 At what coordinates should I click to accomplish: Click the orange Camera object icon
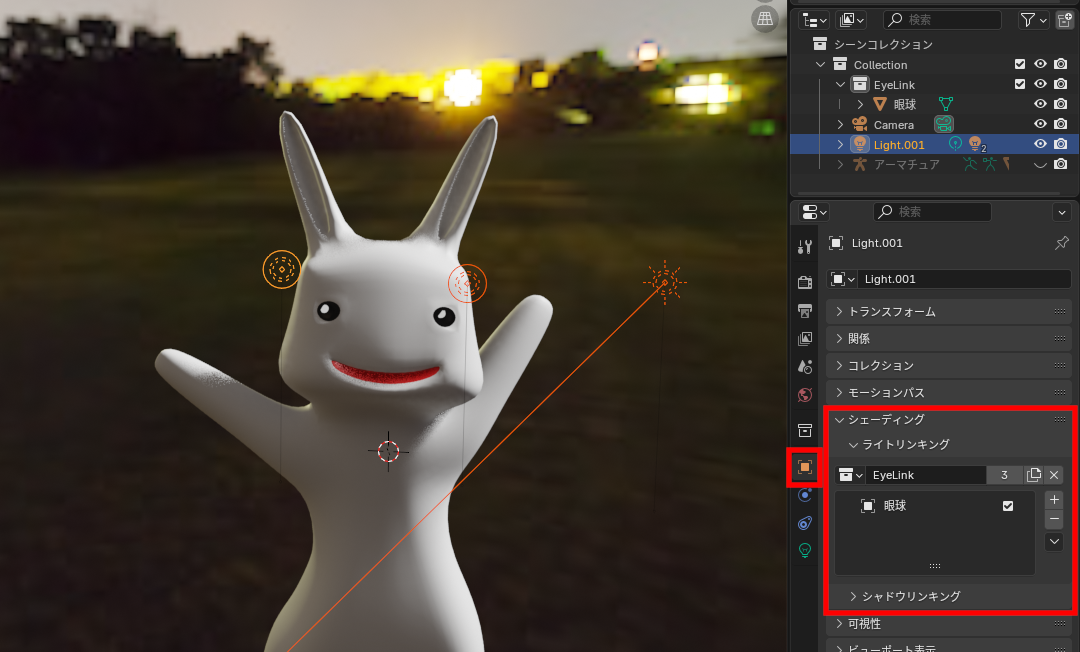click(x=860, y=124)
